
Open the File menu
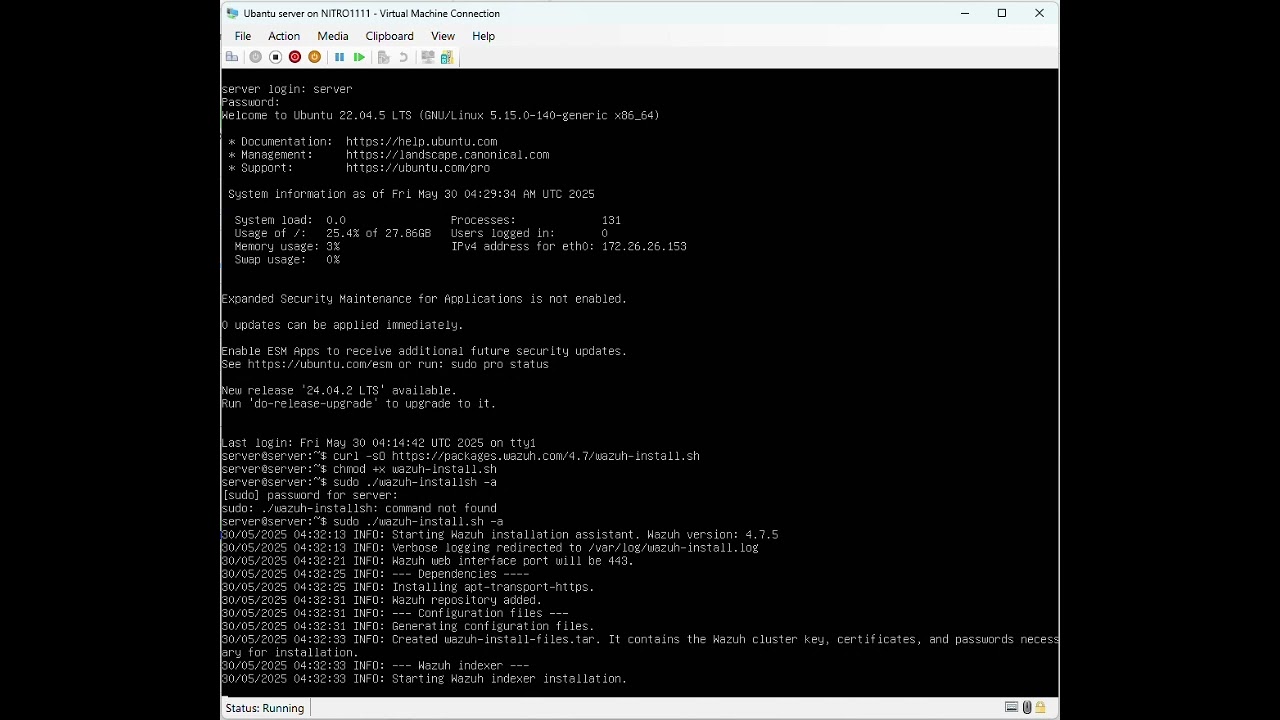[x=243, y=36]
